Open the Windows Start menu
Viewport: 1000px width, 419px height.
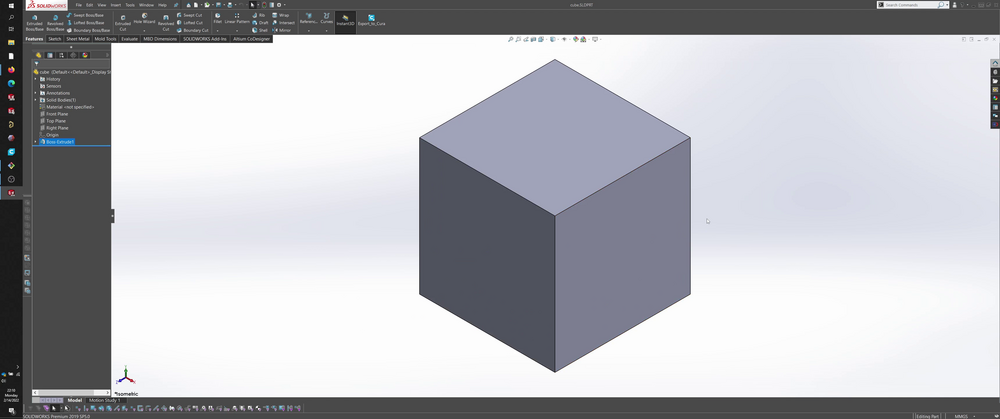[x=11, y=5]
